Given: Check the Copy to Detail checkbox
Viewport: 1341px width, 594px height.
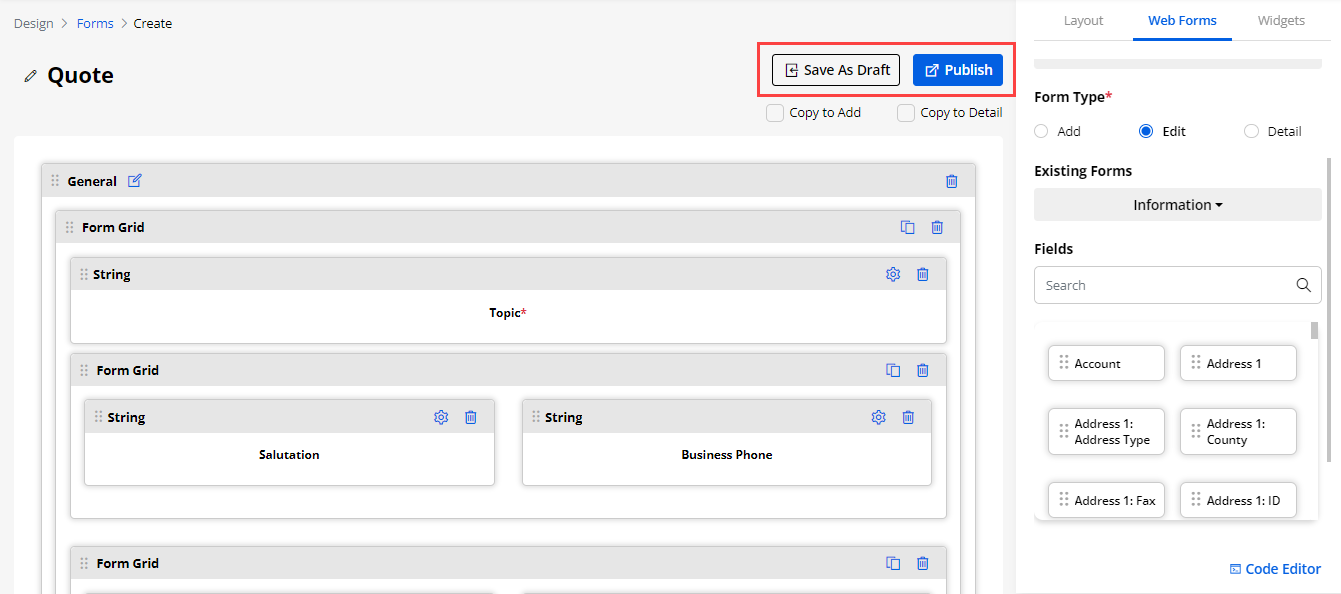Looking at the screenshot, I should point(906,113).
